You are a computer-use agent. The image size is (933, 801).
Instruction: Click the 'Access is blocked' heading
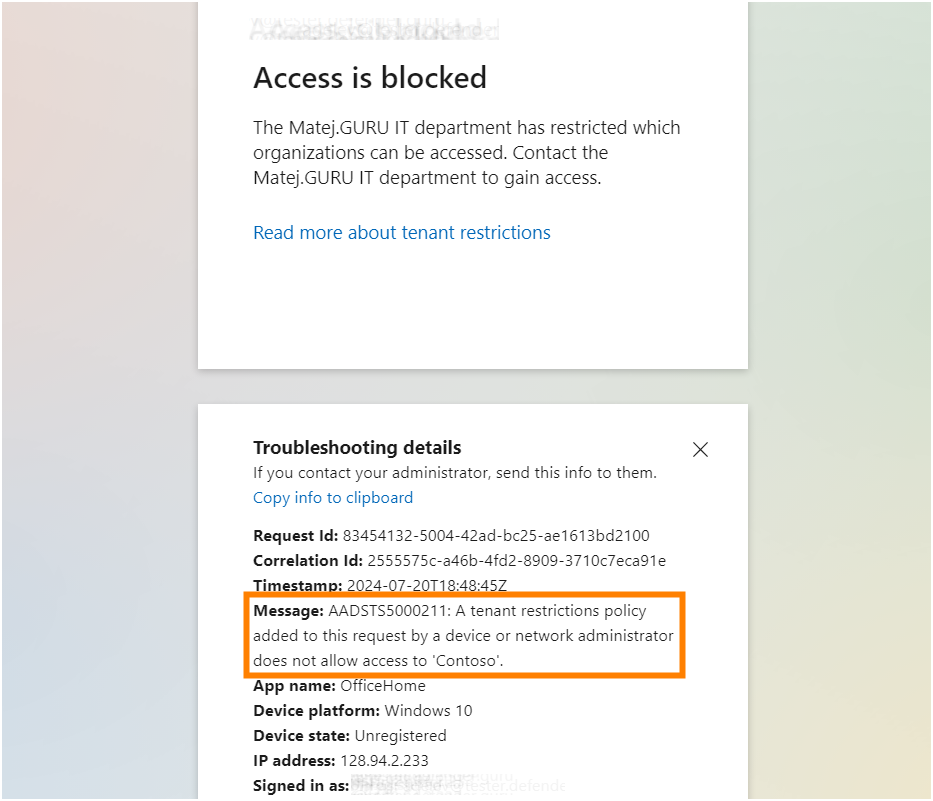pyautogui.click(x=370, y=78)
